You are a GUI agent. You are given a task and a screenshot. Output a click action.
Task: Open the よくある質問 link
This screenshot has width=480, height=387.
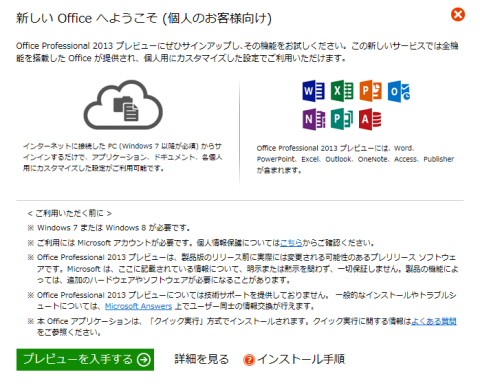pyautogui.click(x=434, y=321)
